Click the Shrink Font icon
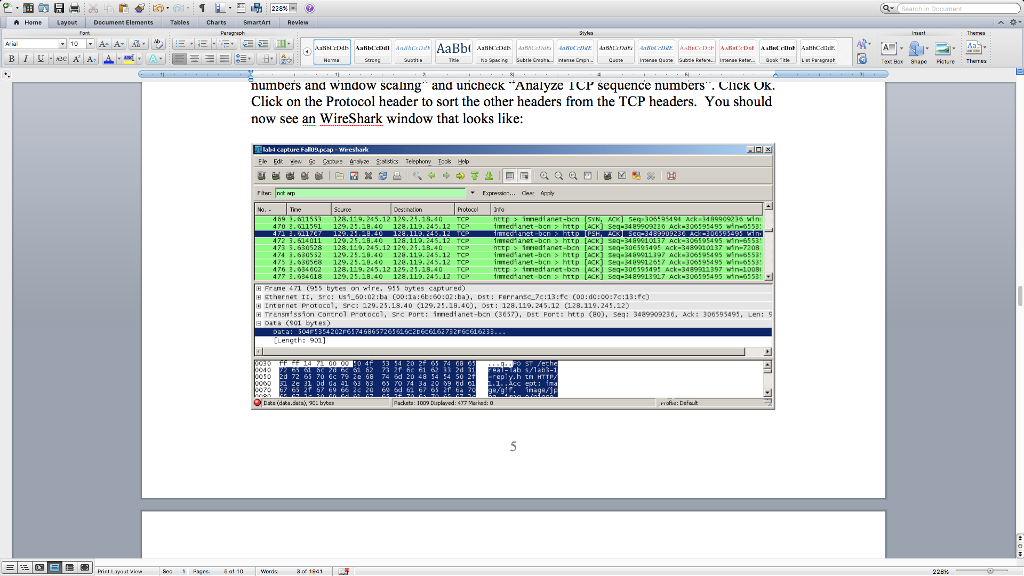The height and width of the screenshot is (576, 1024). (x=119, y=44)
